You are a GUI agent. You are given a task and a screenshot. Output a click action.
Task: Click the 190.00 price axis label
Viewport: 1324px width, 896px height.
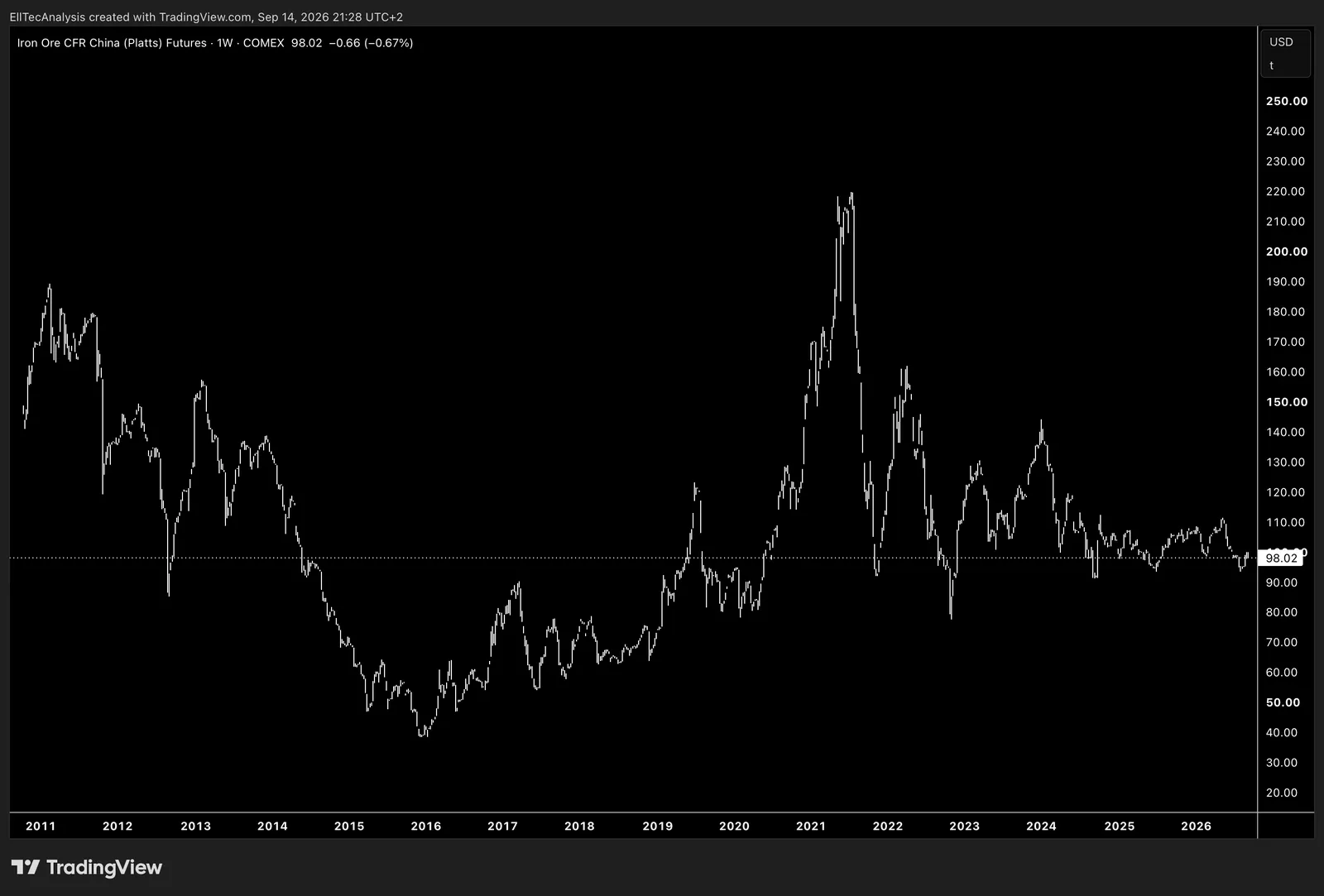(1285, 281)
